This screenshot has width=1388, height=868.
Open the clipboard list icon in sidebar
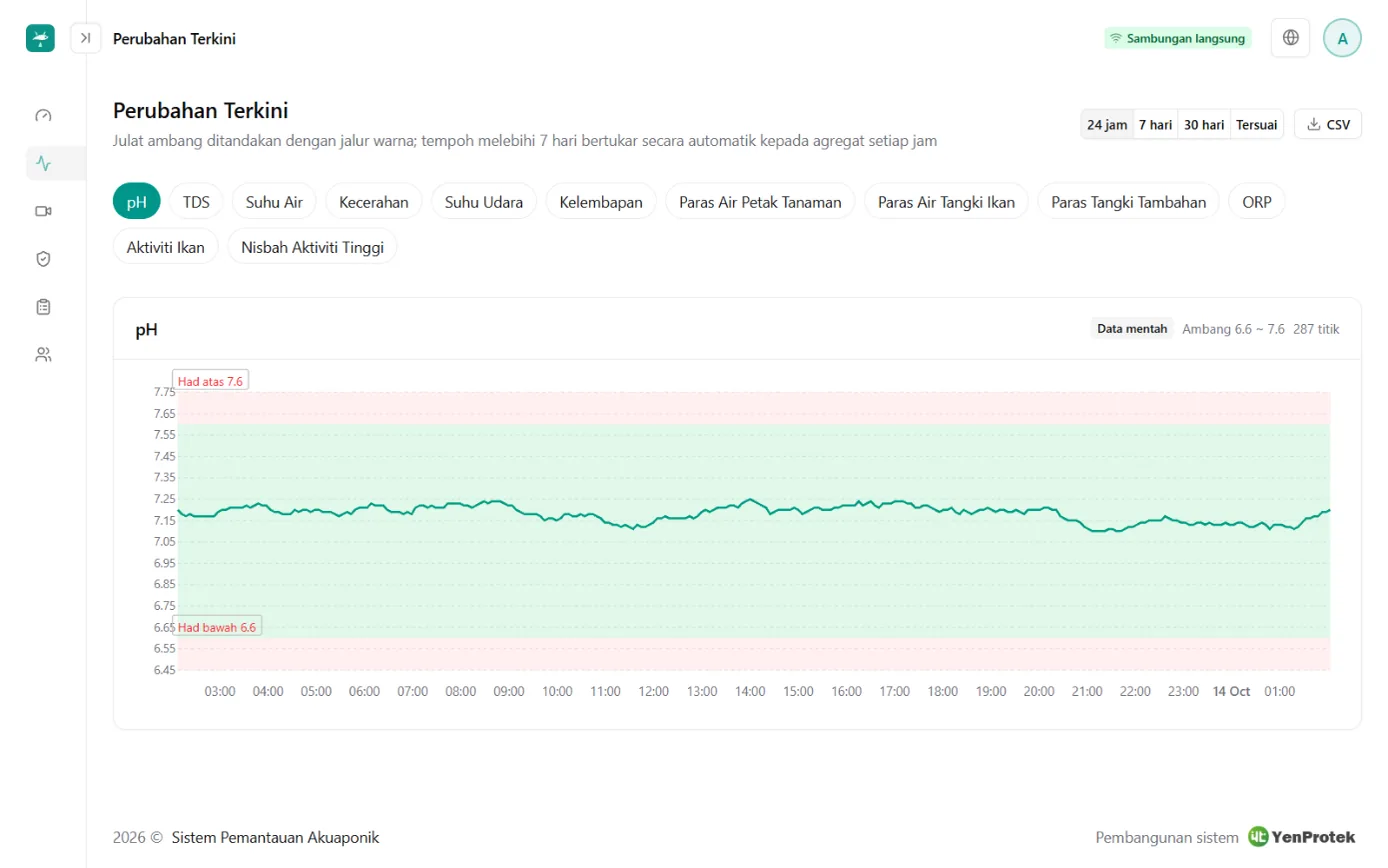43,307
